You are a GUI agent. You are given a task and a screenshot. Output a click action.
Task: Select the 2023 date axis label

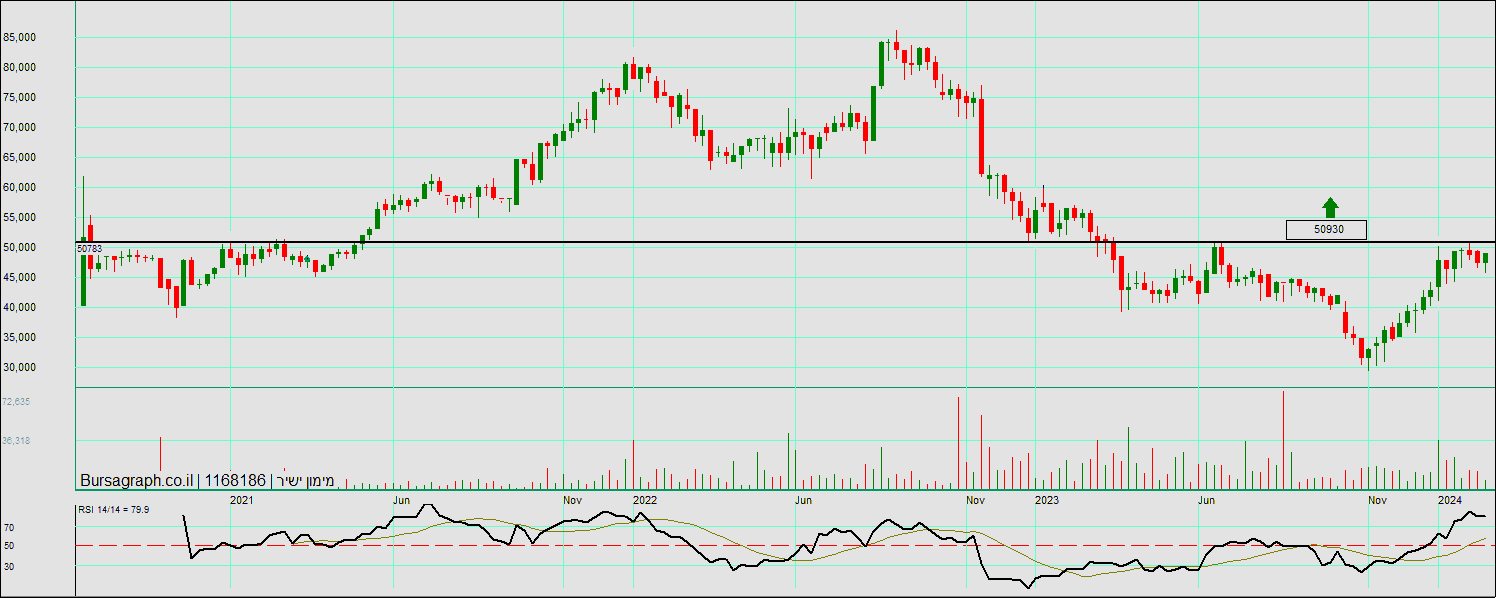[1047, 499]
